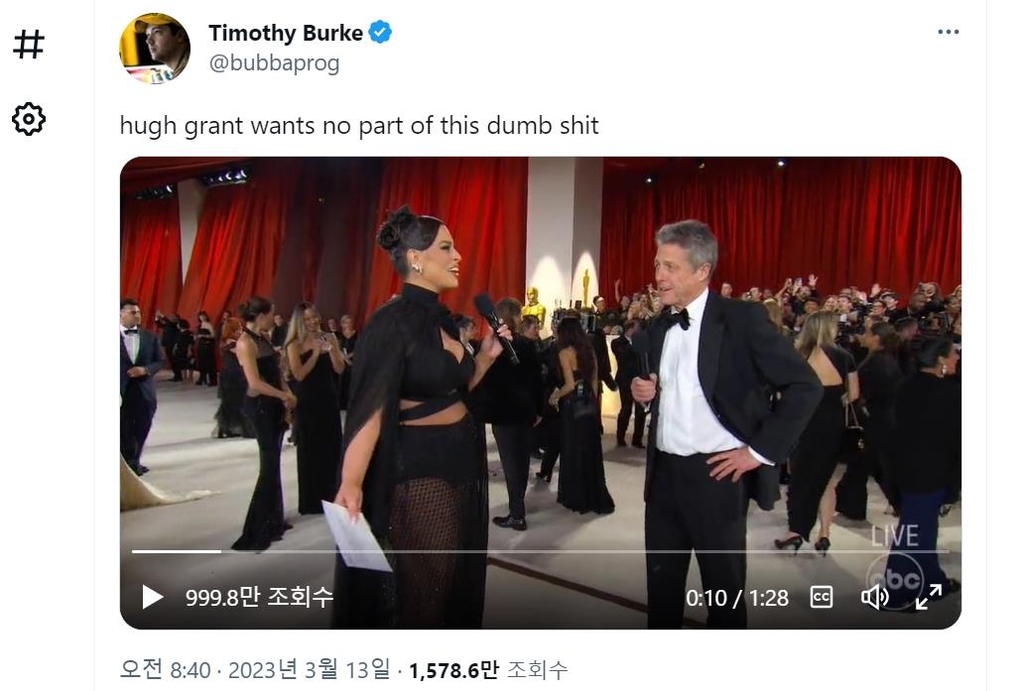
Task: Open the tweet's three-dot more menu
Action: click(x=948, y=31)
